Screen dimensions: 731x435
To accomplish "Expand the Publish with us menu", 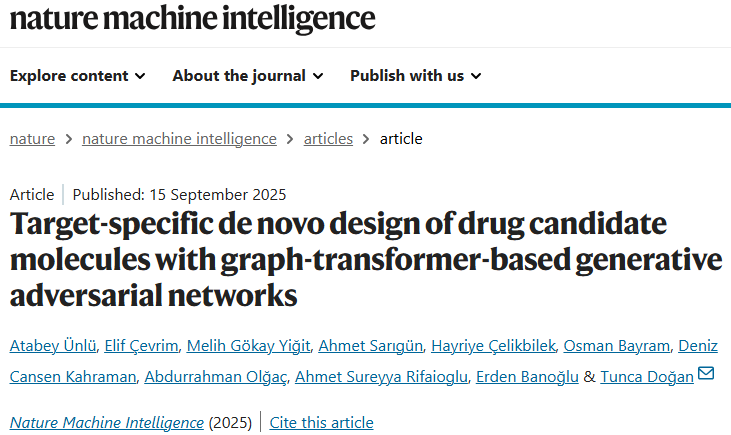I will (415, 76).
